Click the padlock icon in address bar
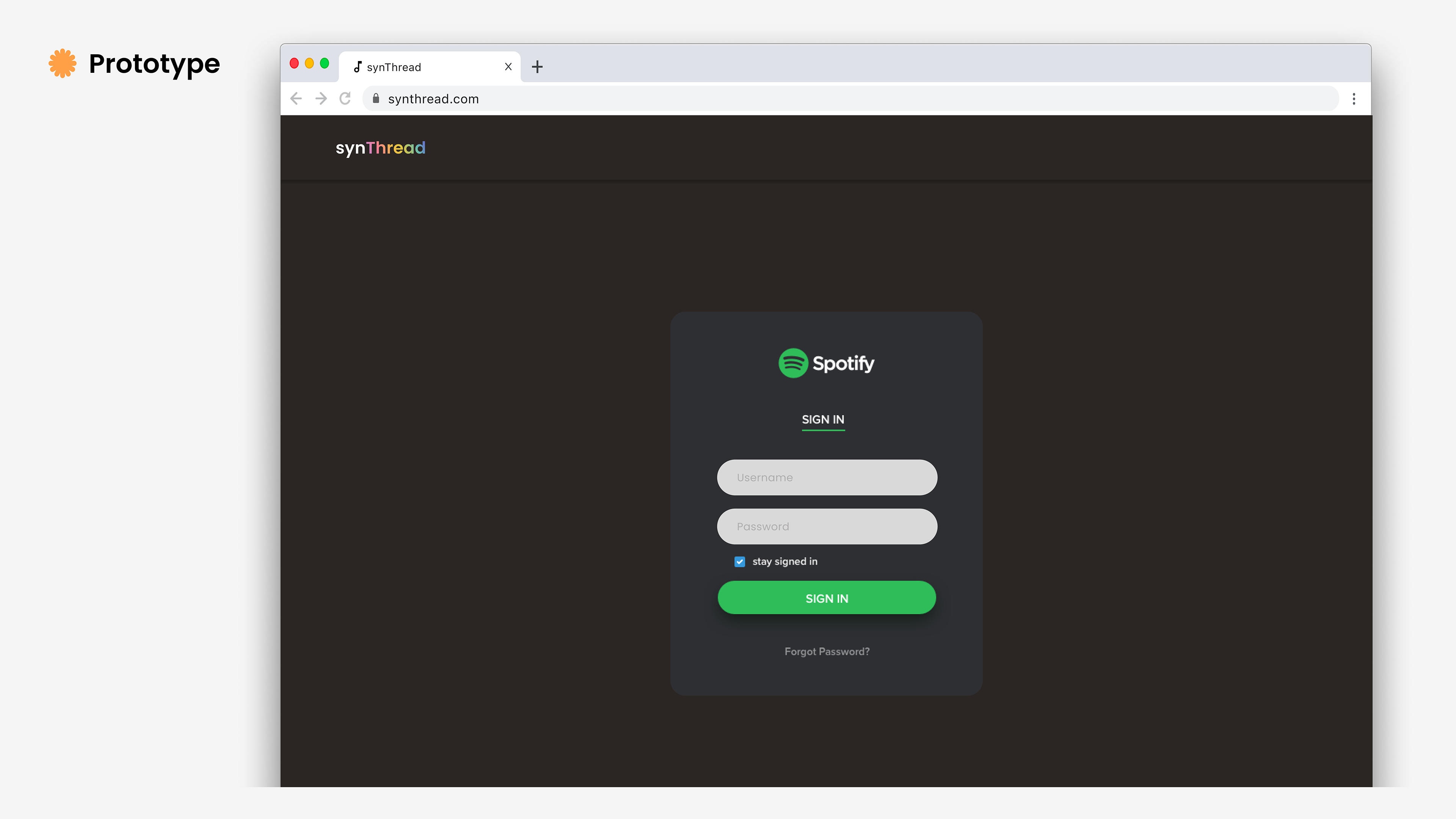The height and width of the screenshot is (819, 1456). tap(376, 99)
